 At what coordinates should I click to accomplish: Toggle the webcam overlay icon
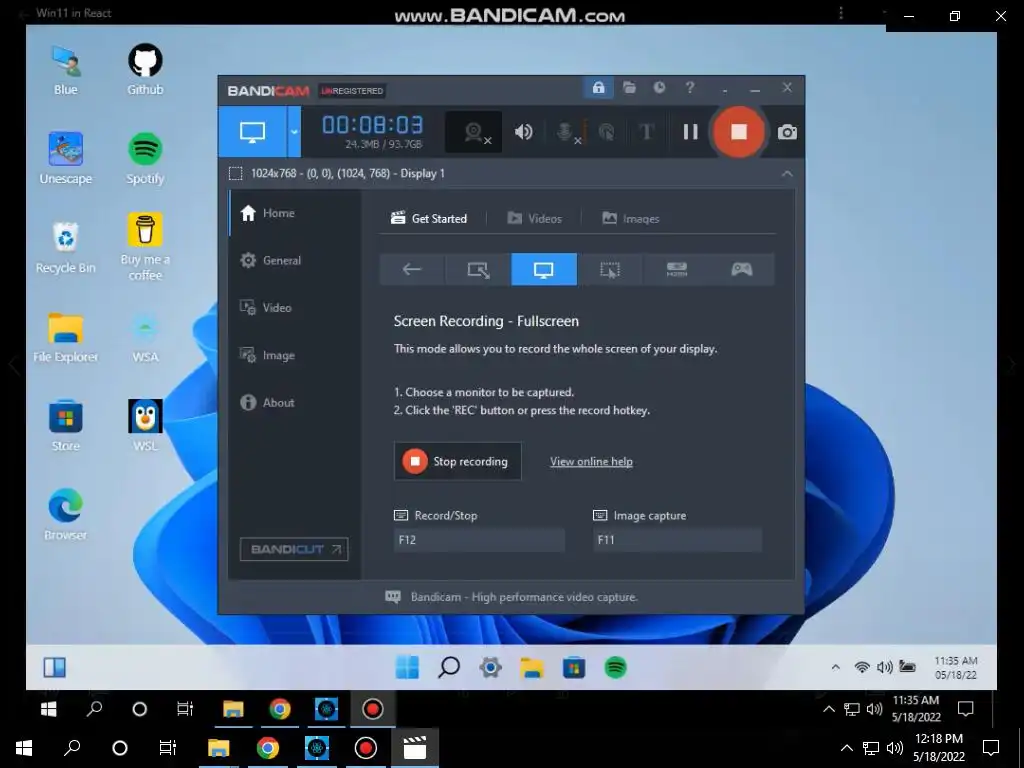(x=474, y=133)
